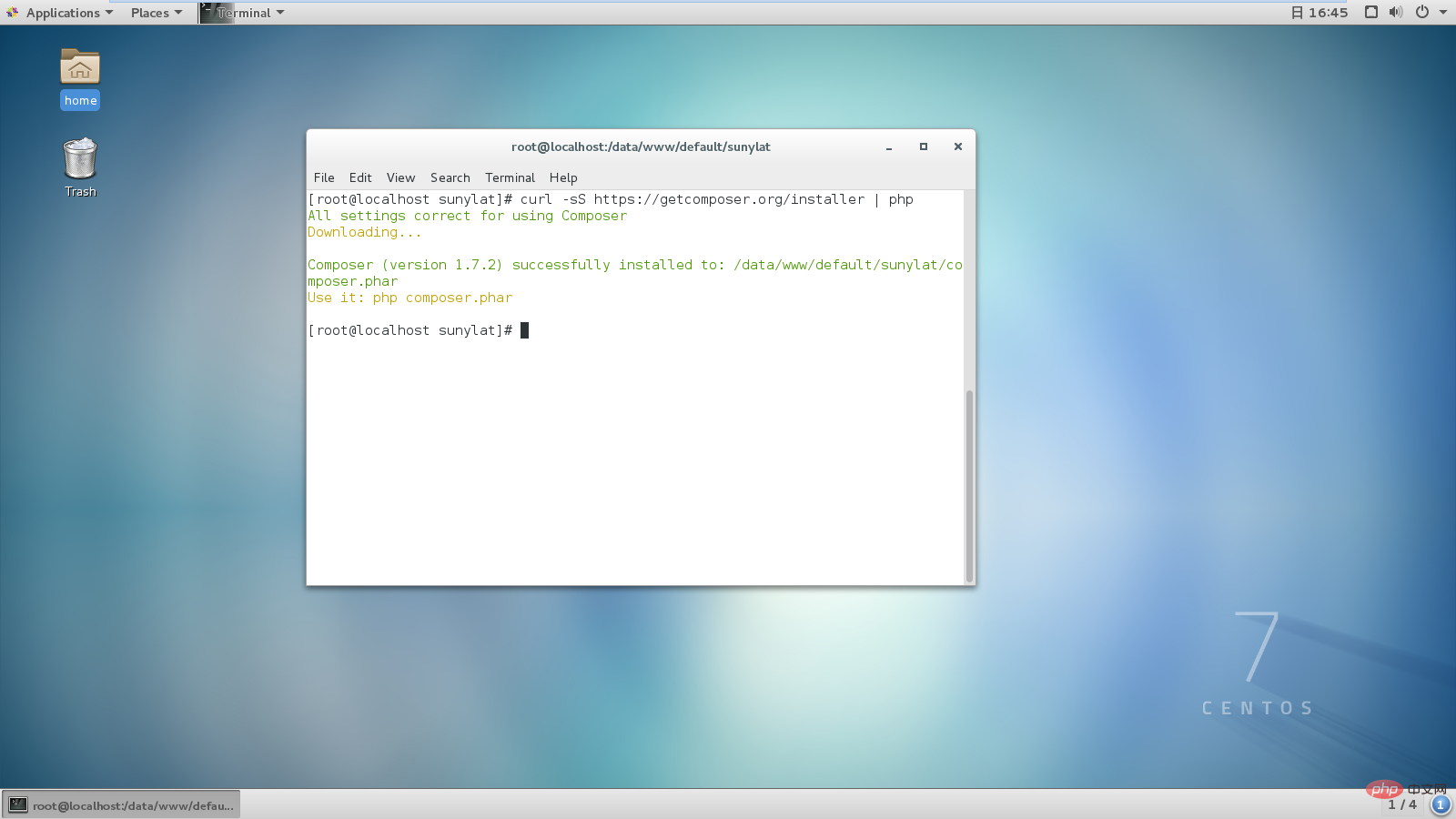Open the system menu dropdown arrow
This screenshot has width=1456, height=819.
pyautogui.click(x=1443, y=13)
